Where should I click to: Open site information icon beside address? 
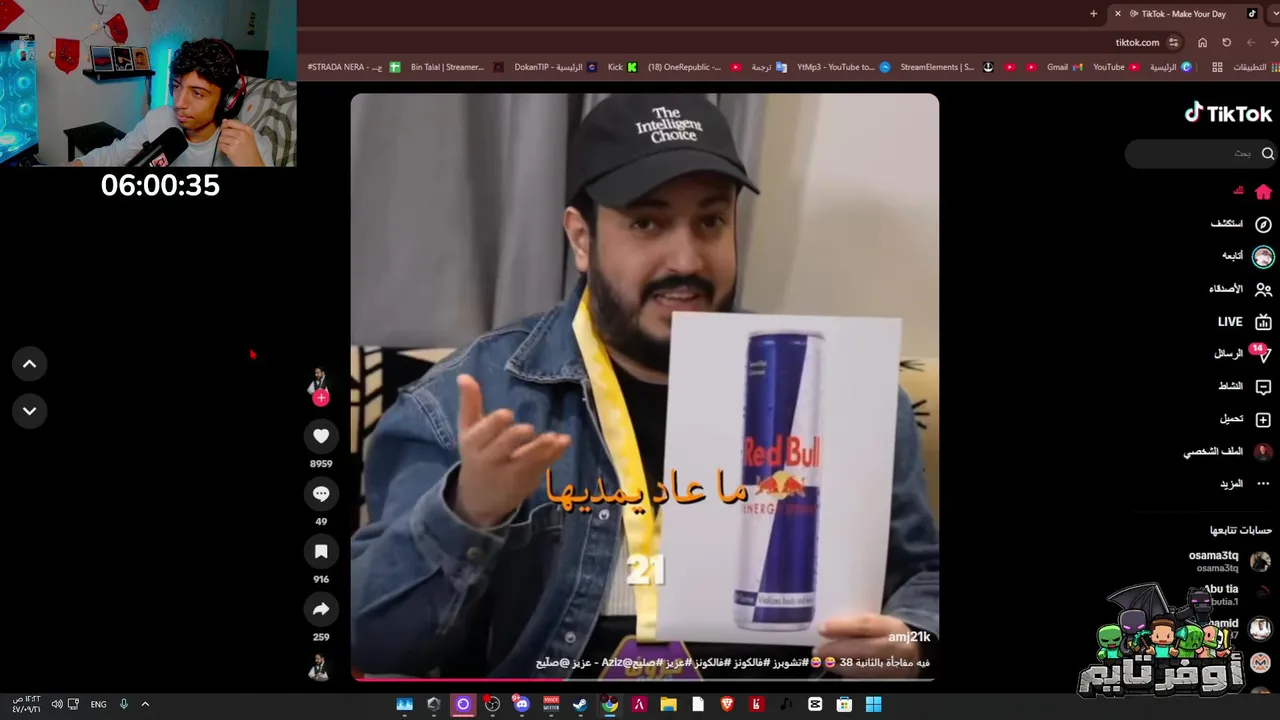[x=1174, y=42]
